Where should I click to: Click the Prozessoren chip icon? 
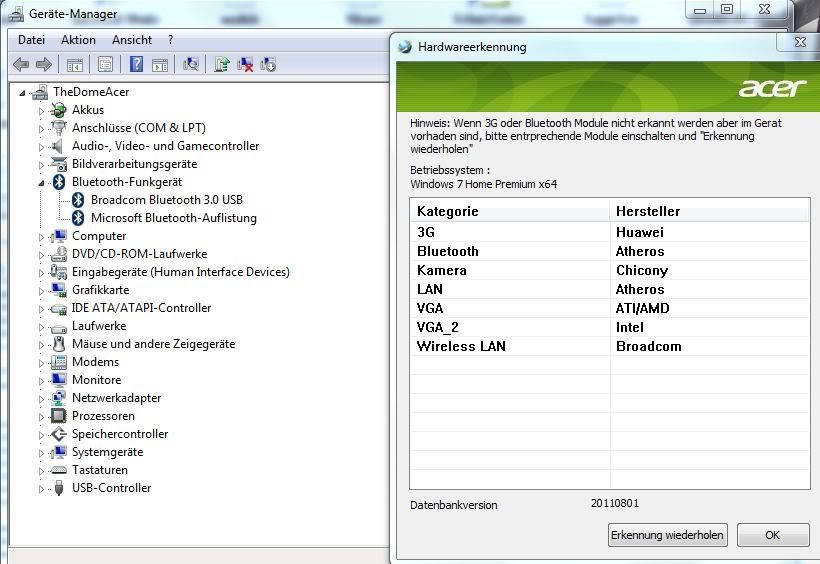59,415
